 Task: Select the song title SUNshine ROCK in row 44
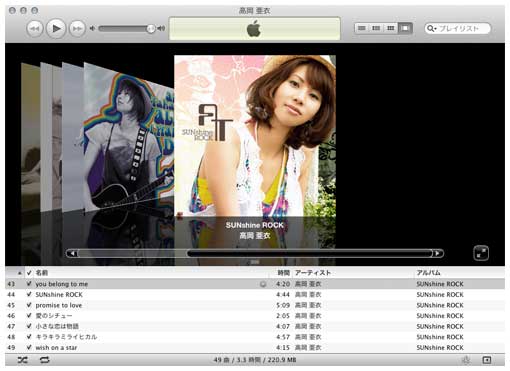click(x=59, y=295)
